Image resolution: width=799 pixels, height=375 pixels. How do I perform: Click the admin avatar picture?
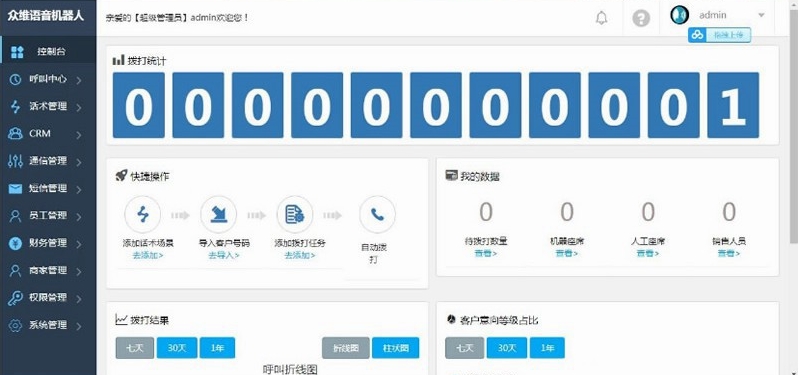tap(679, 15)
